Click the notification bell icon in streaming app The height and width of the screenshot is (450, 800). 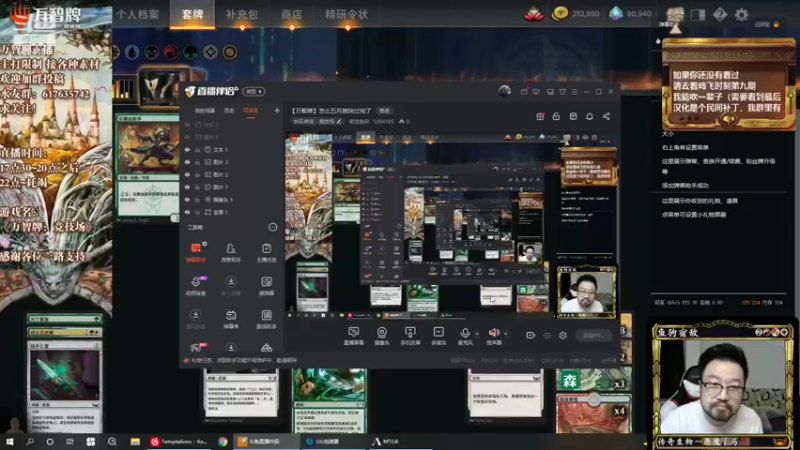(589, 116)
